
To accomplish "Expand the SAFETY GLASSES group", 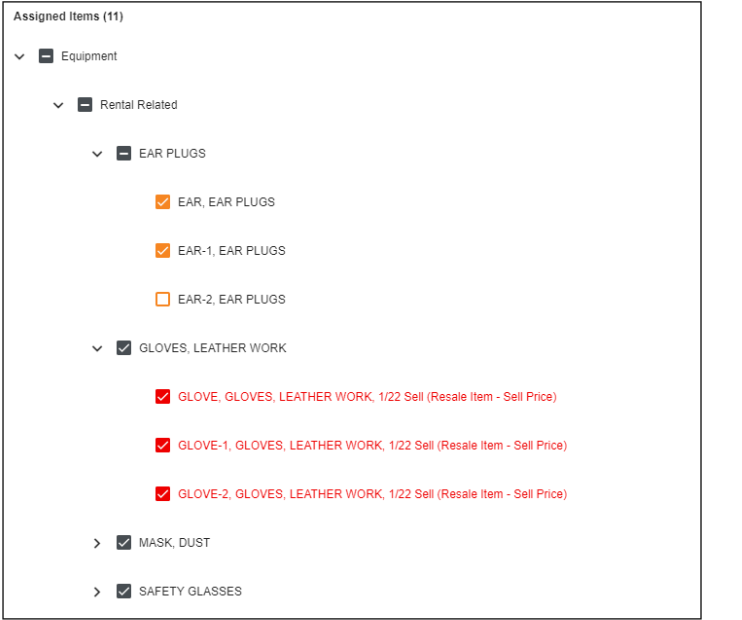I will point(97,592).
